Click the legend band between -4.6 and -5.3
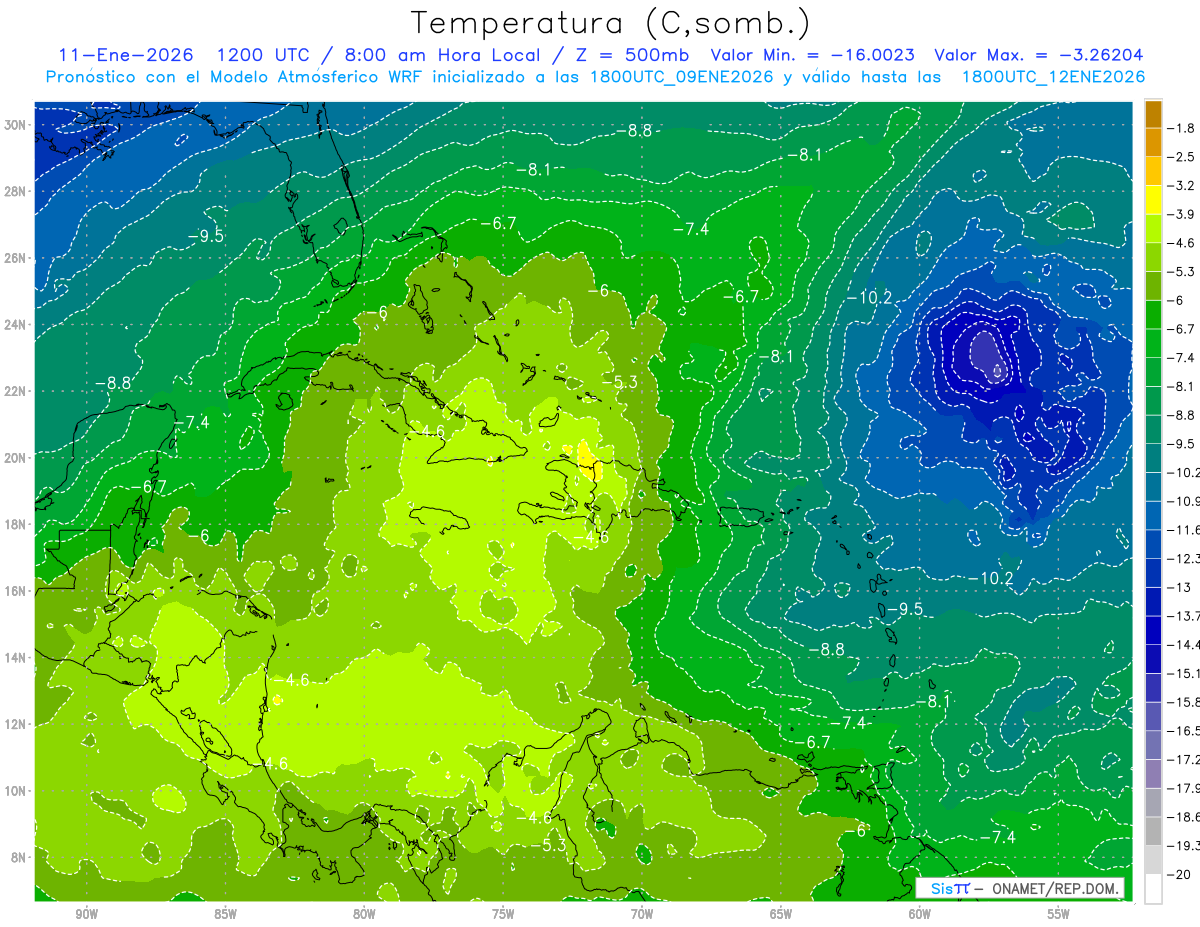1200x927 pixels. (1153, 257)
